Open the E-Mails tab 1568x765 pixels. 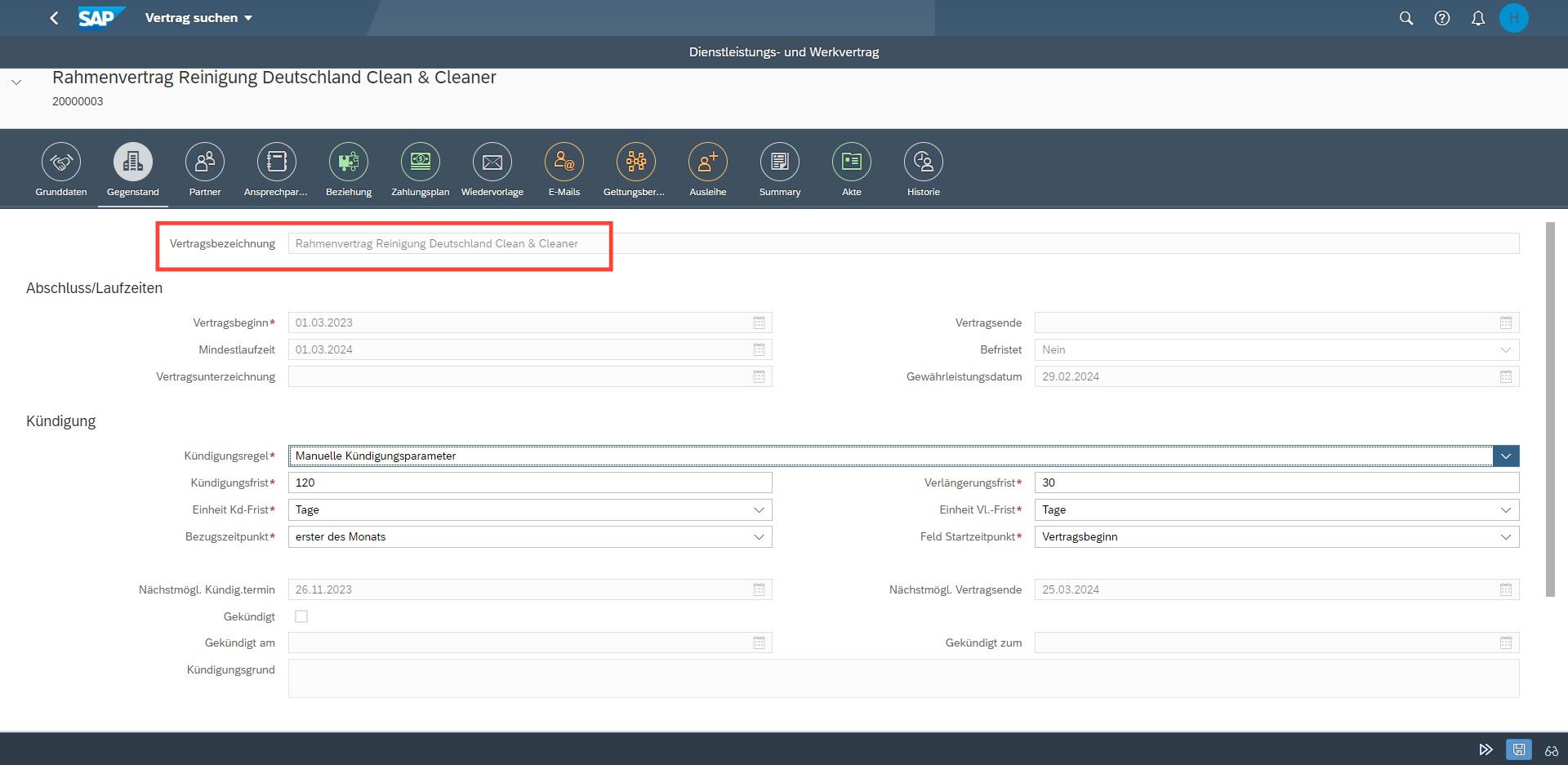[x=564, y=170]
